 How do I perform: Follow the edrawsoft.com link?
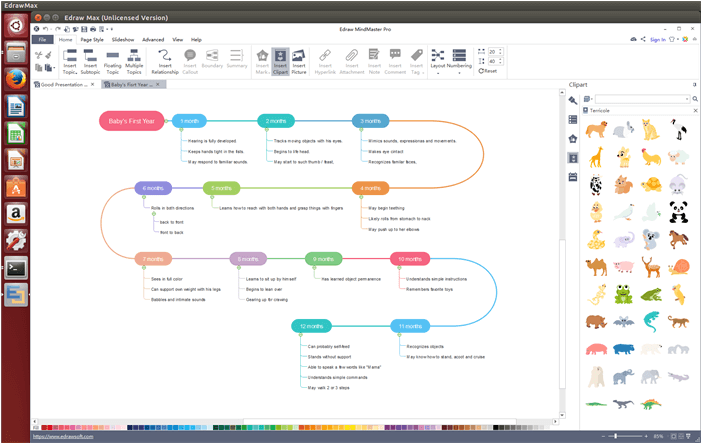(63, 436)
